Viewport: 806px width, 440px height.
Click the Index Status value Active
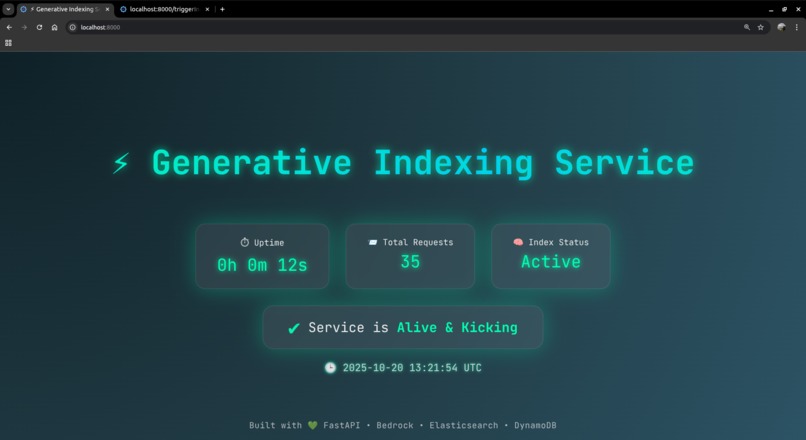click(x=551, y=262)
